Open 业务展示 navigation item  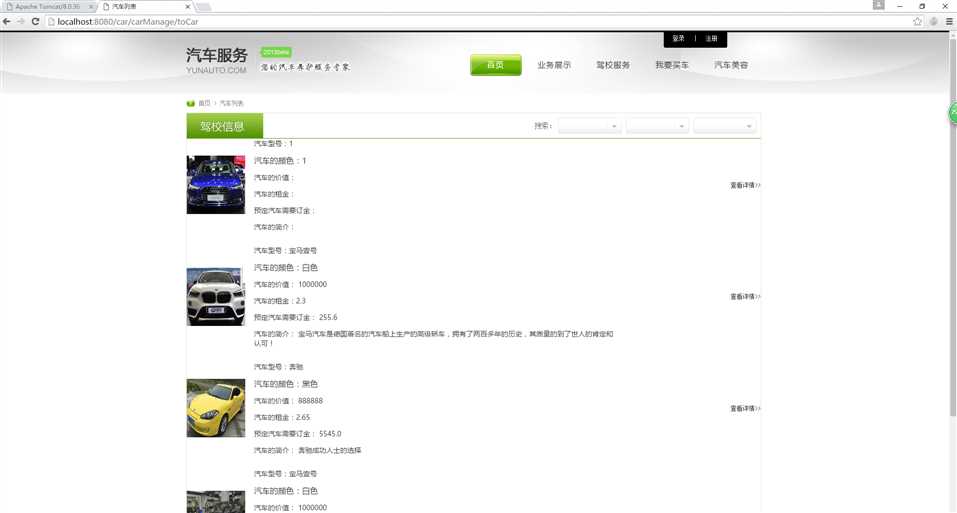tap(554, 65)
